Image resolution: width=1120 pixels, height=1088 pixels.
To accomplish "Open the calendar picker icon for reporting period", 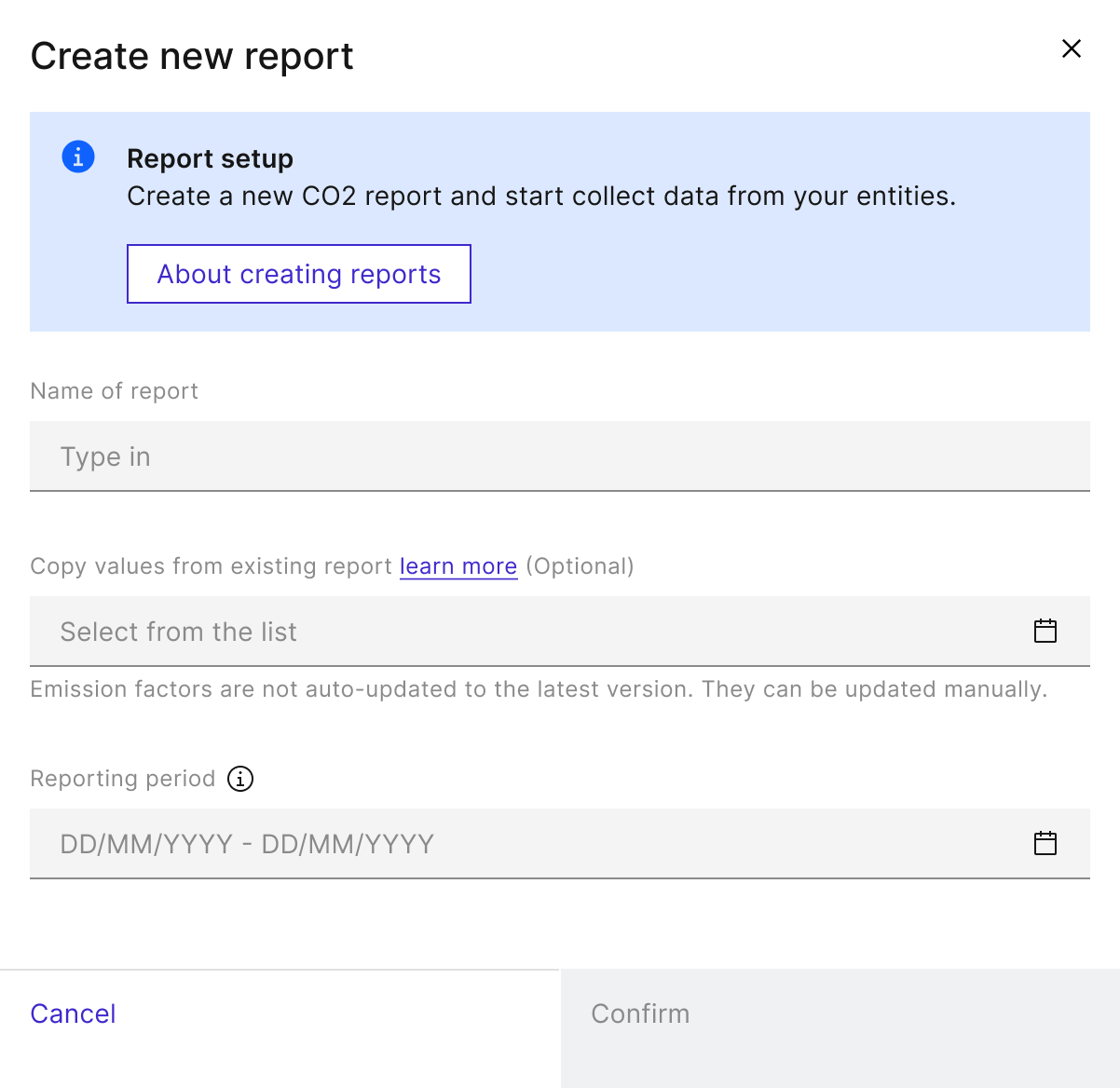I will point(1045,843).
